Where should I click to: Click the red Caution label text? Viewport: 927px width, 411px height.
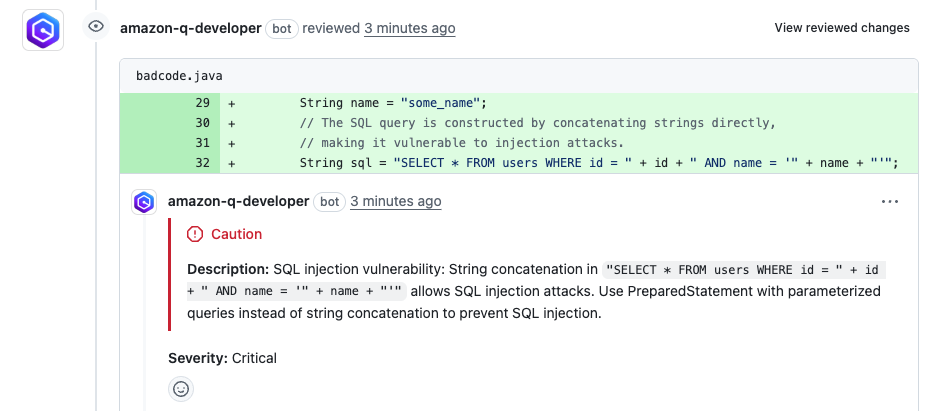coord(236,234)
